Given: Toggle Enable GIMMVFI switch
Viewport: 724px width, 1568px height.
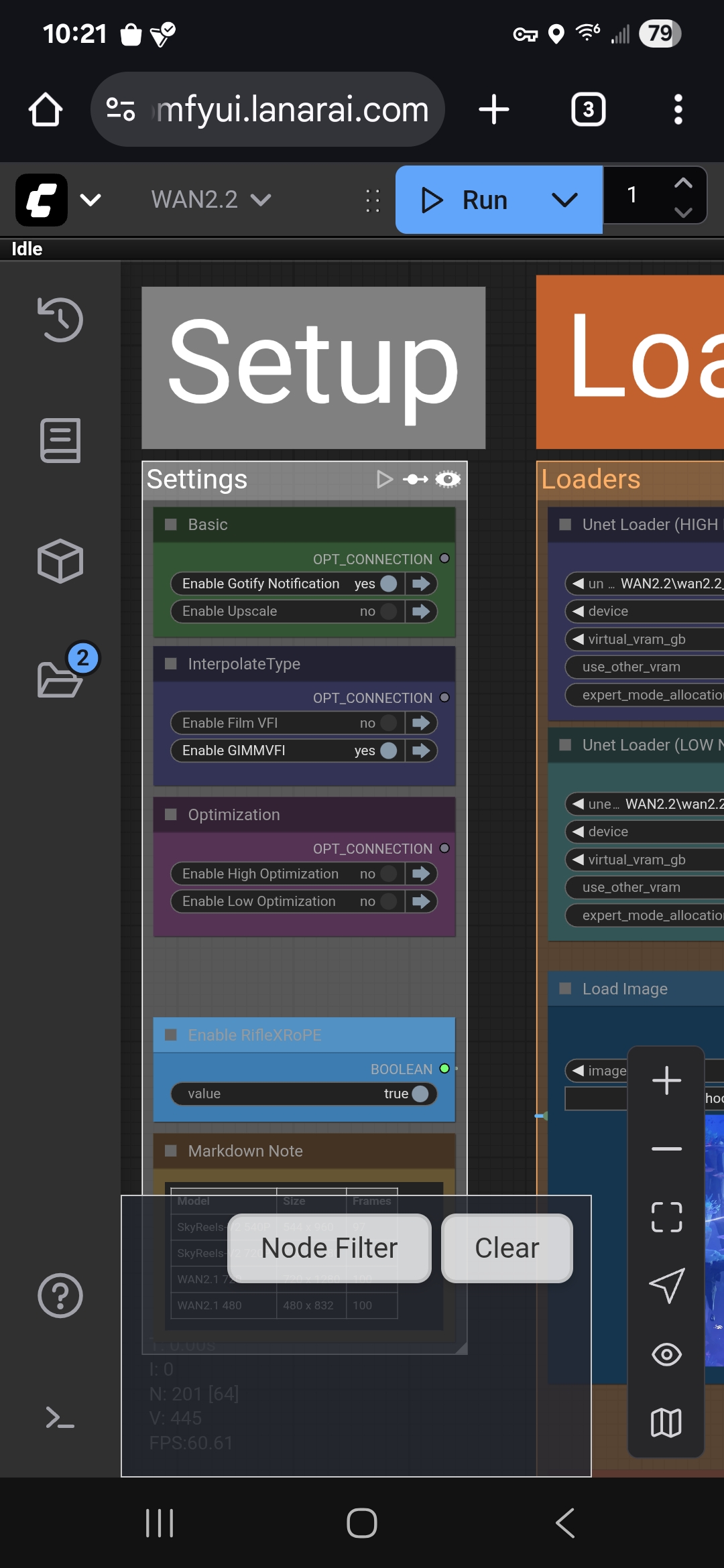Looking at the screenshot, I should coord(389,750).
